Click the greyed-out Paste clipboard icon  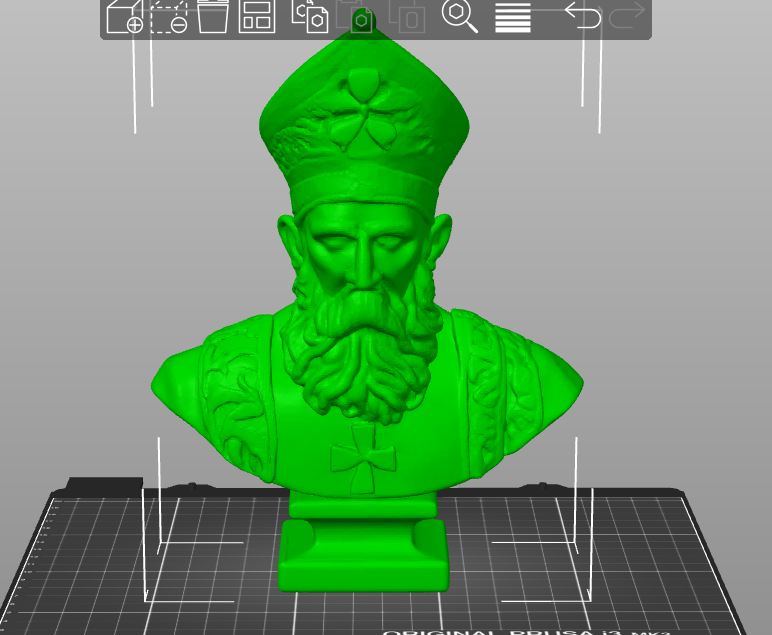(354, 16)
